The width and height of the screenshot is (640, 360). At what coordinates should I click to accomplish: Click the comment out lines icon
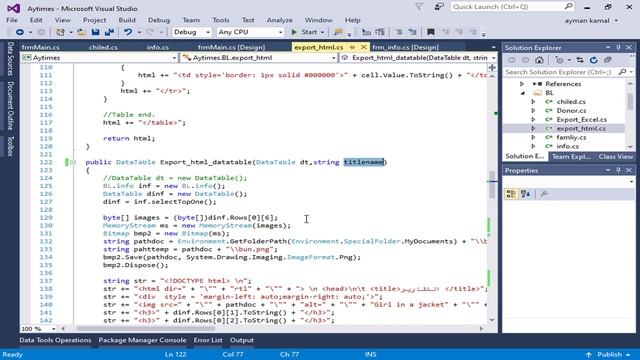click(x=399, y=32)
